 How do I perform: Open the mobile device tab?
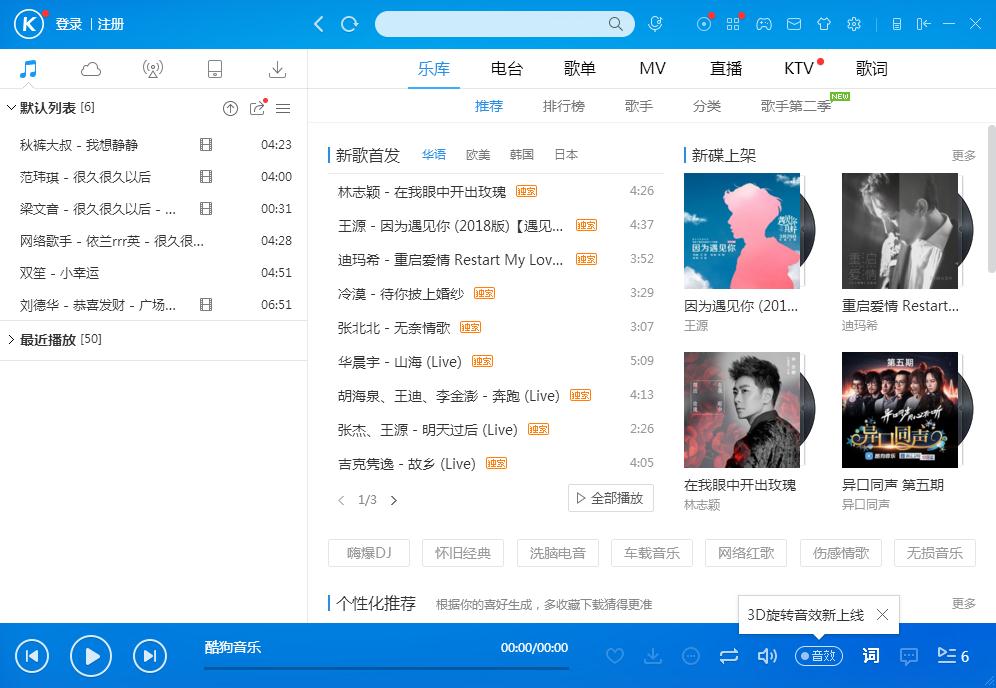click(x=215, y=69)
